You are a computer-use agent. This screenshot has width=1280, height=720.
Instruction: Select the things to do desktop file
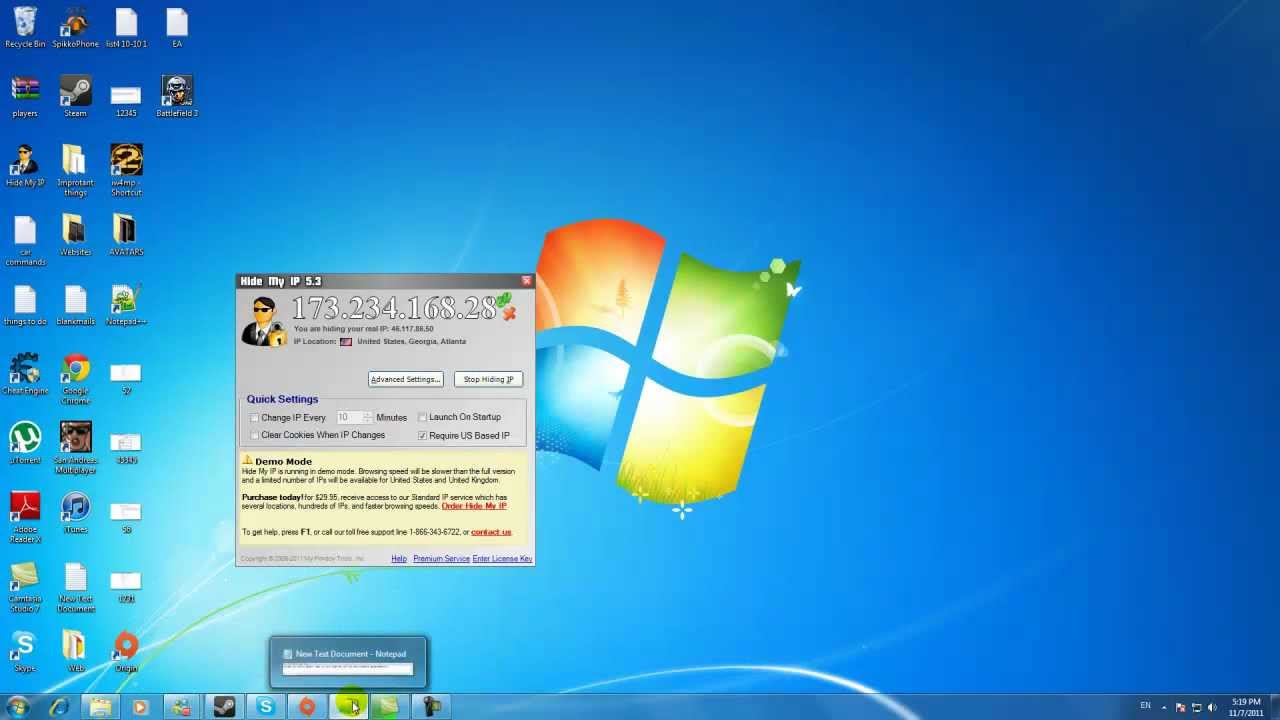25,303
